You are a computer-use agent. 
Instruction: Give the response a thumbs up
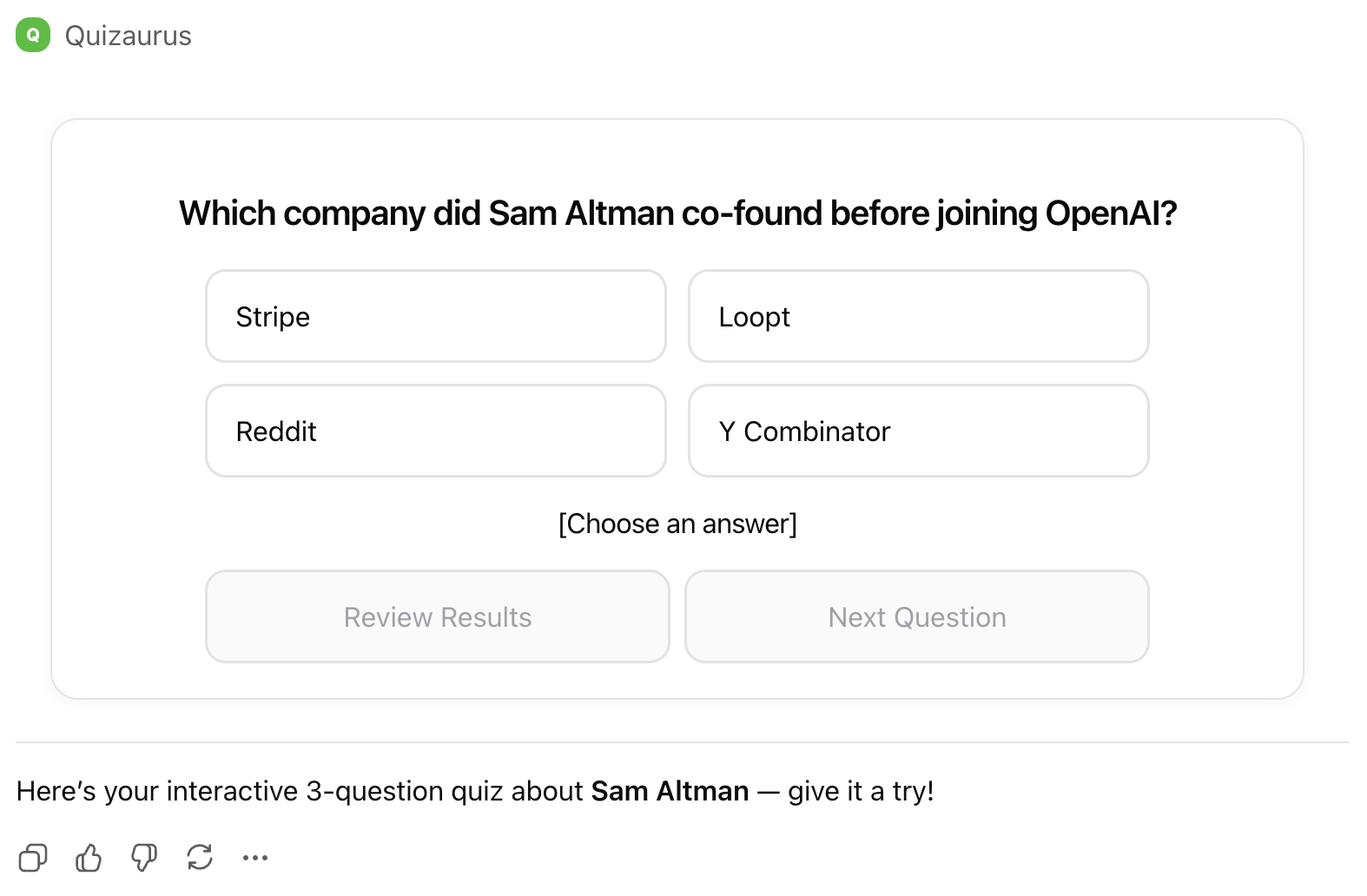click(89, 858)
